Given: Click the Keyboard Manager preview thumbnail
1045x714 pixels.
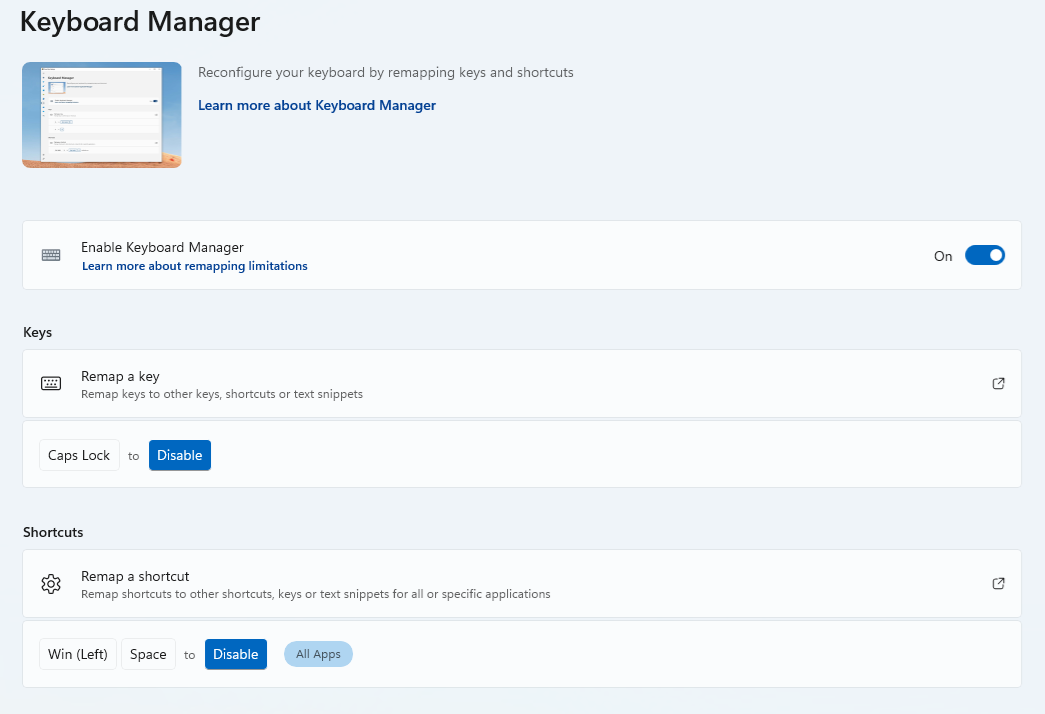Looking at the screenshot, I should pyautogui.click(x=102, y=115).
